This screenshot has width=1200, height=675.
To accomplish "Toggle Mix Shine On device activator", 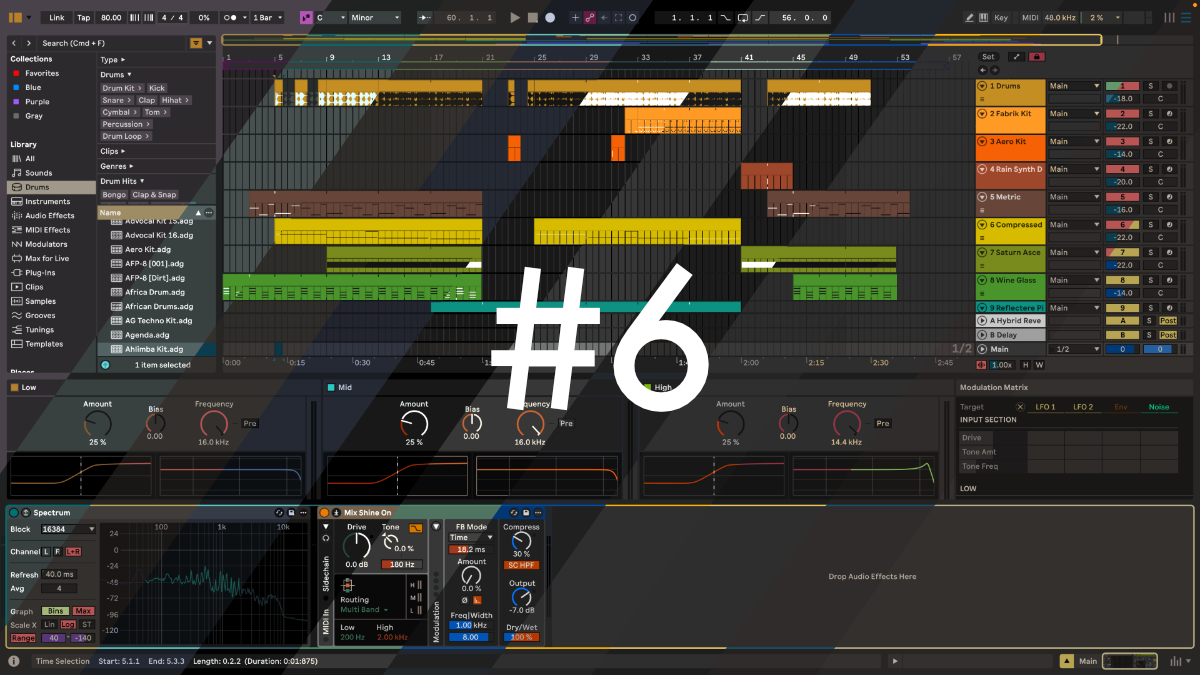I will click(324, 513).
